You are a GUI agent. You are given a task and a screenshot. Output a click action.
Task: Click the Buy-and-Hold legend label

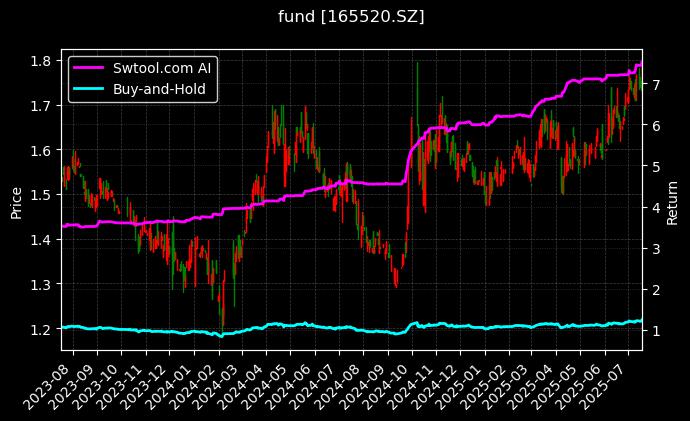coord(160,89)
